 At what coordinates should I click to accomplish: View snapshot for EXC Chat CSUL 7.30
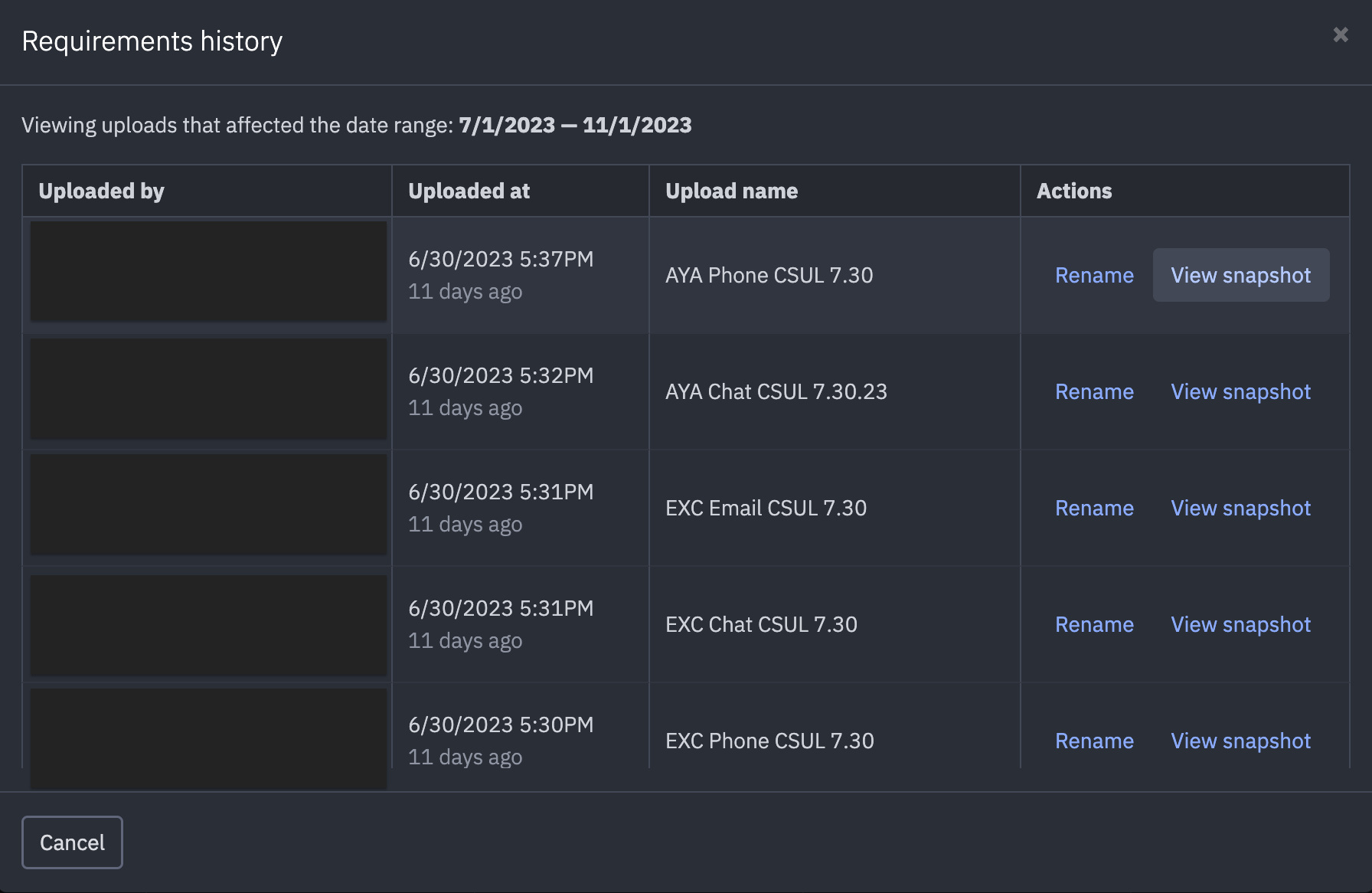(x=1240, y=625)
